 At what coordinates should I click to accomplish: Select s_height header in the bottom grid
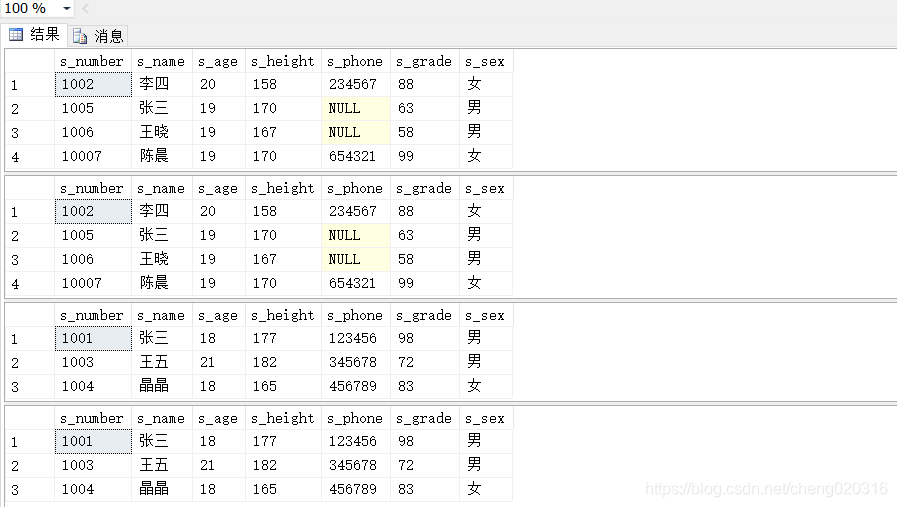284,418
